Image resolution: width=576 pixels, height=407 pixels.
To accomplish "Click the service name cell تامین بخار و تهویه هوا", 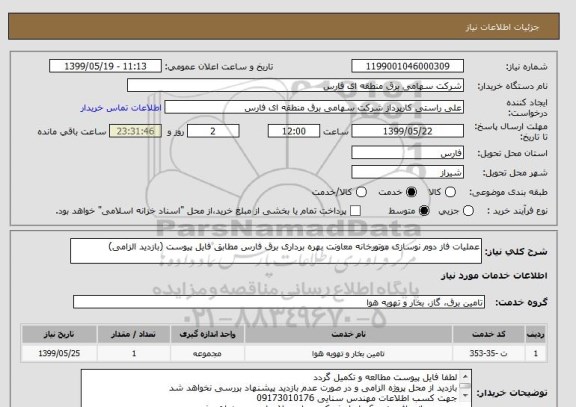I will [348, 353].
